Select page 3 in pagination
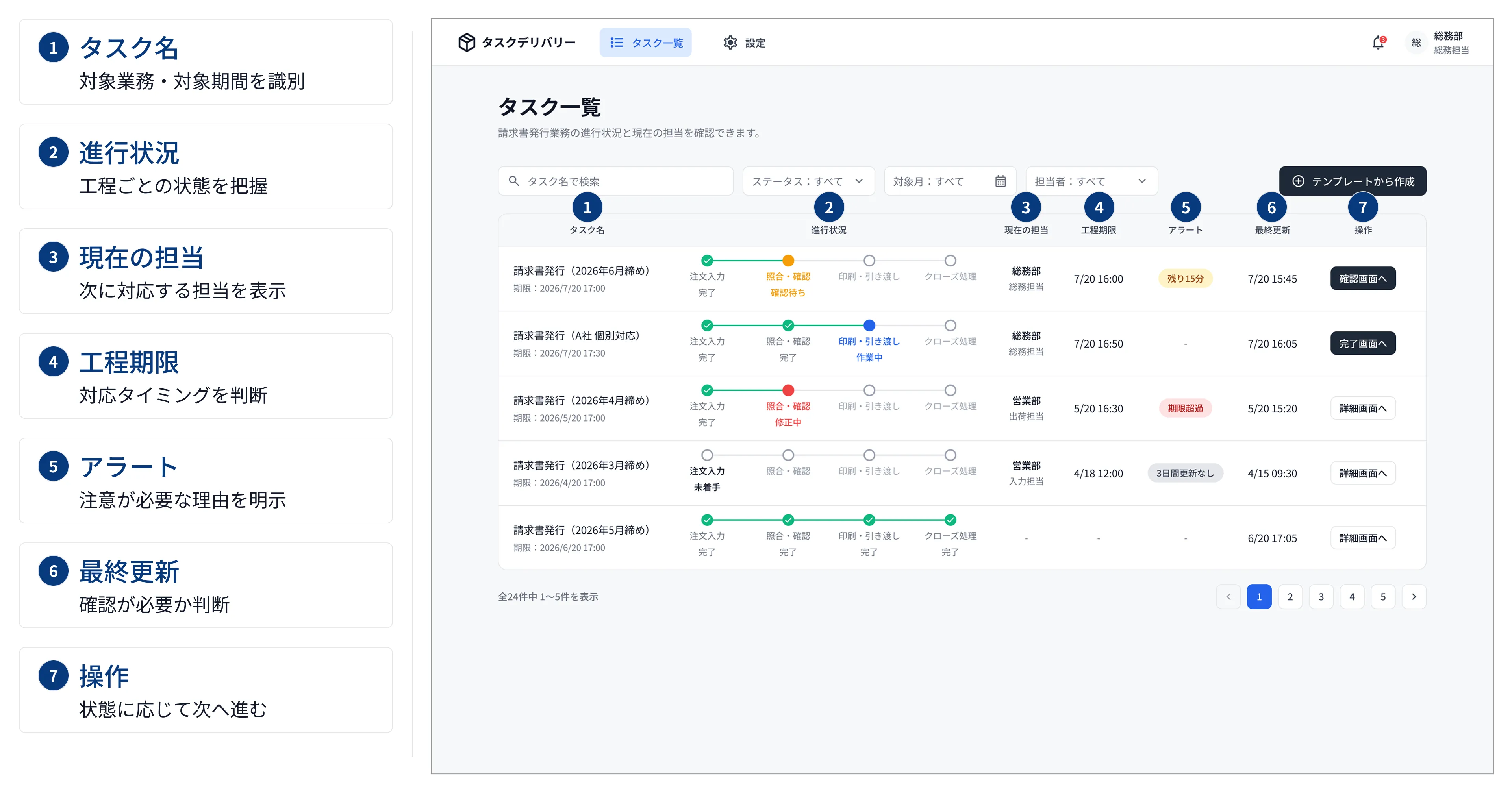The image size is (1512, 788). point(1321,597)
